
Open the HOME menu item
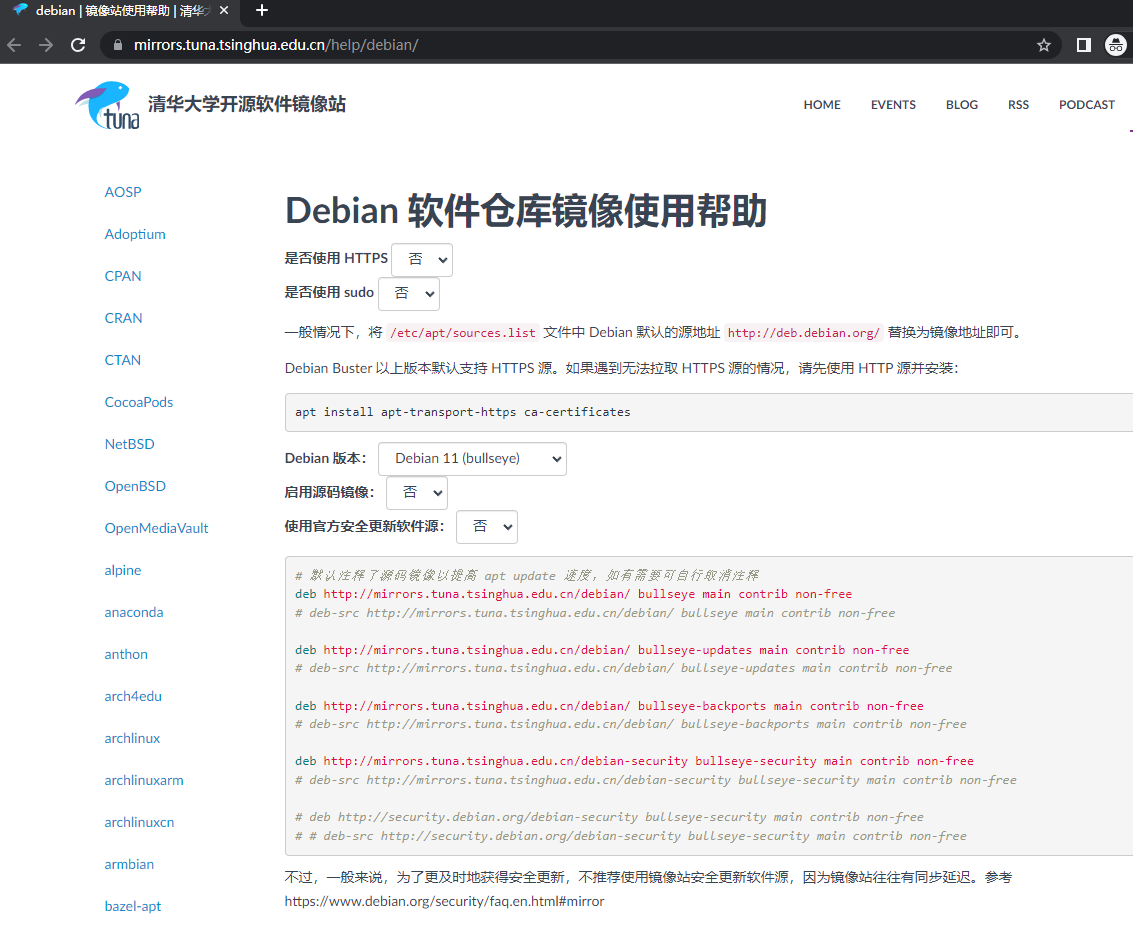click(822, 105)
